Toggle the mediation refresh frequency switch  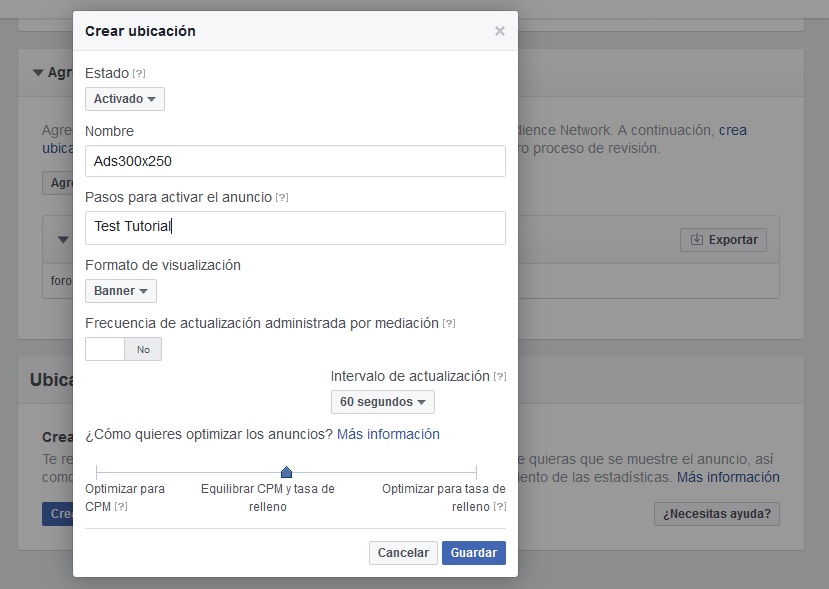pos(123,349)
